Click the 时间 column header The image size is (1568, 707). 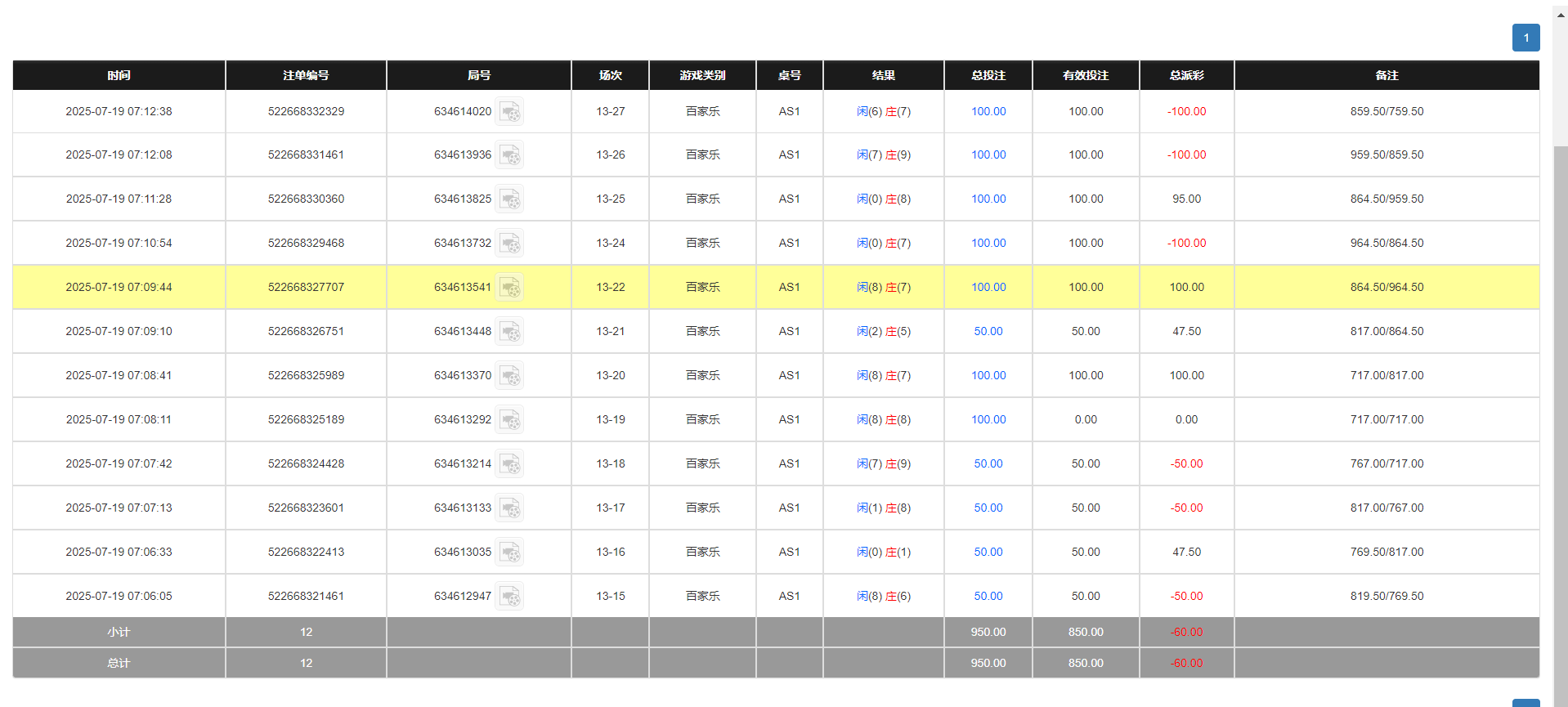click(119, 75)
